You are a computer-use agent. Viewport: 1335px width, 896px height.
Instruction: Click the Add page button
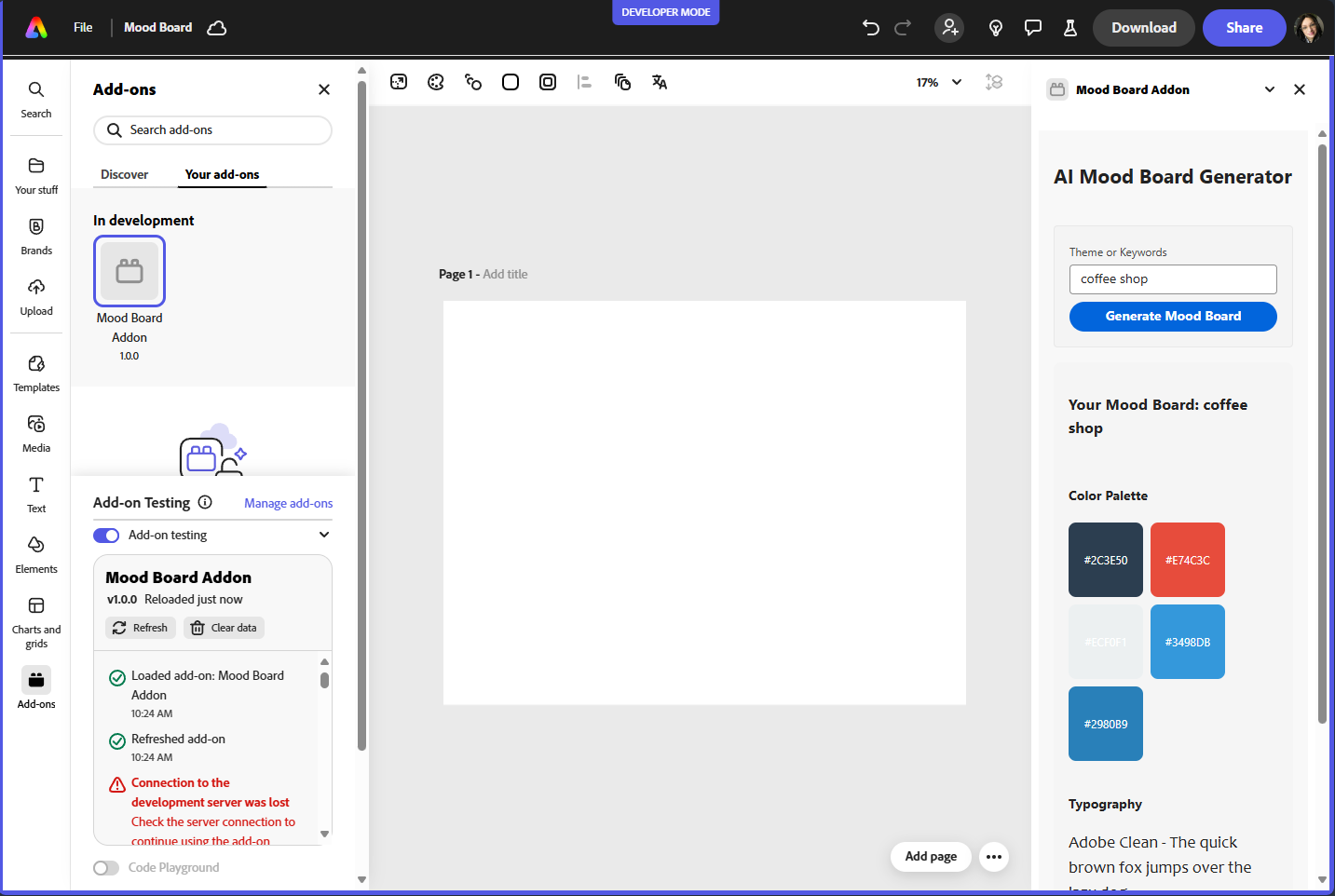931,857
